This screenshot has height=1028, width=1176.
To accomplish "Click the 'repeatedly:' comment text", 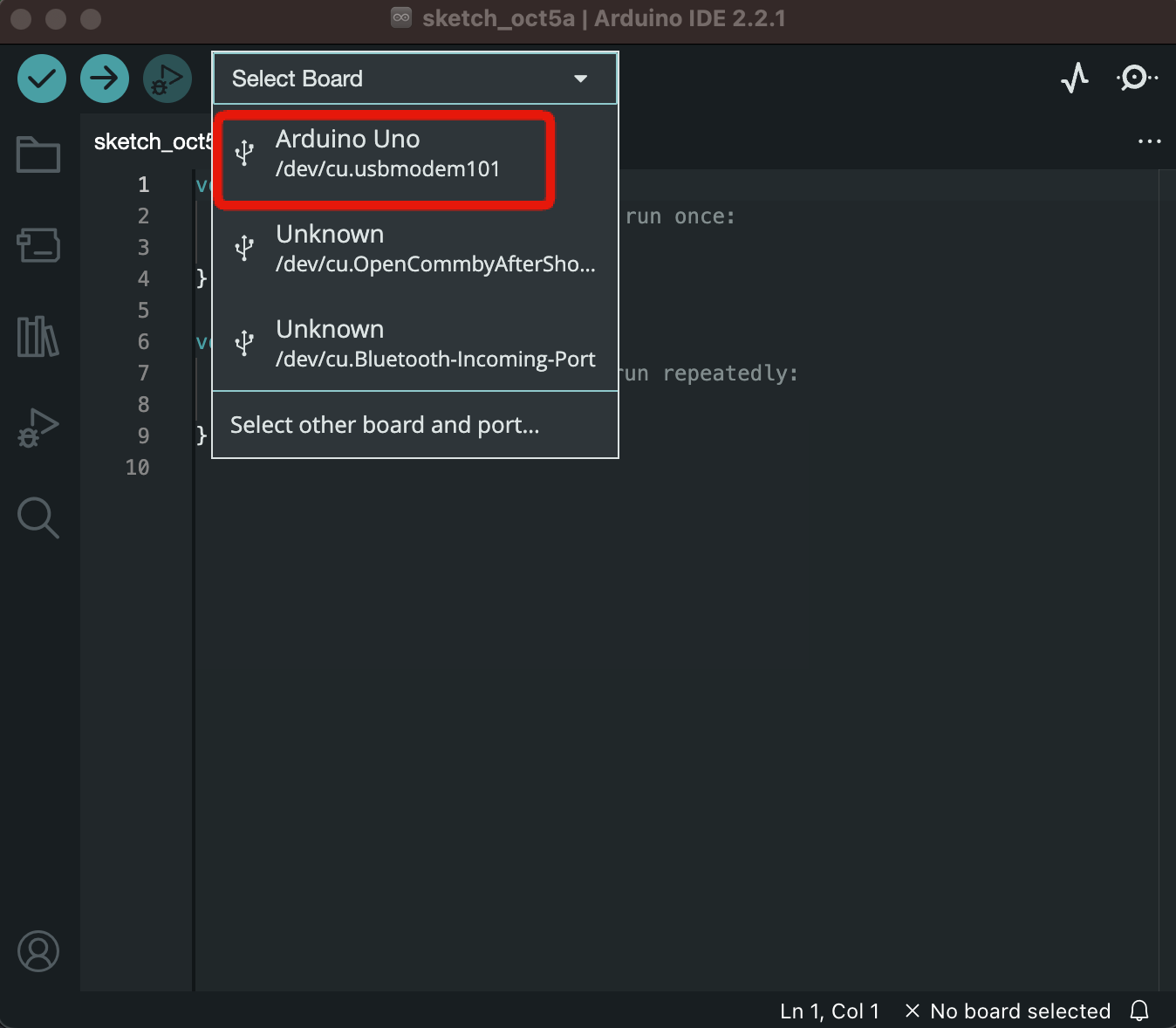I will [730, 374].
